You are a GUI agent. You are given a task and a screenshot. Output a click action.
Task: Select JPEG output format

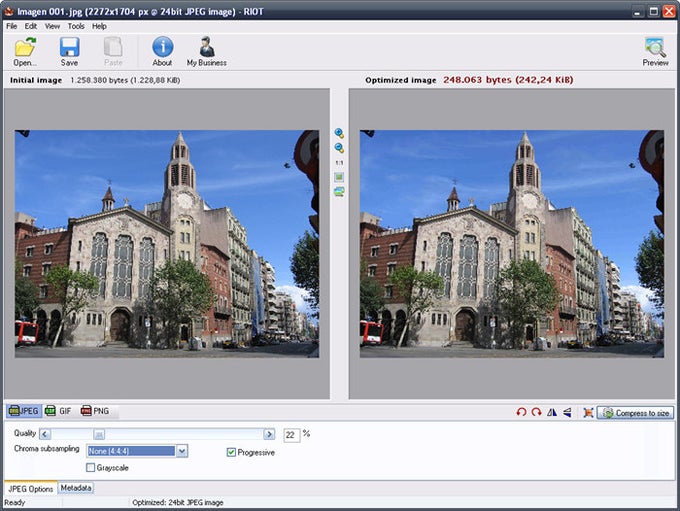[x=24, y=411]
